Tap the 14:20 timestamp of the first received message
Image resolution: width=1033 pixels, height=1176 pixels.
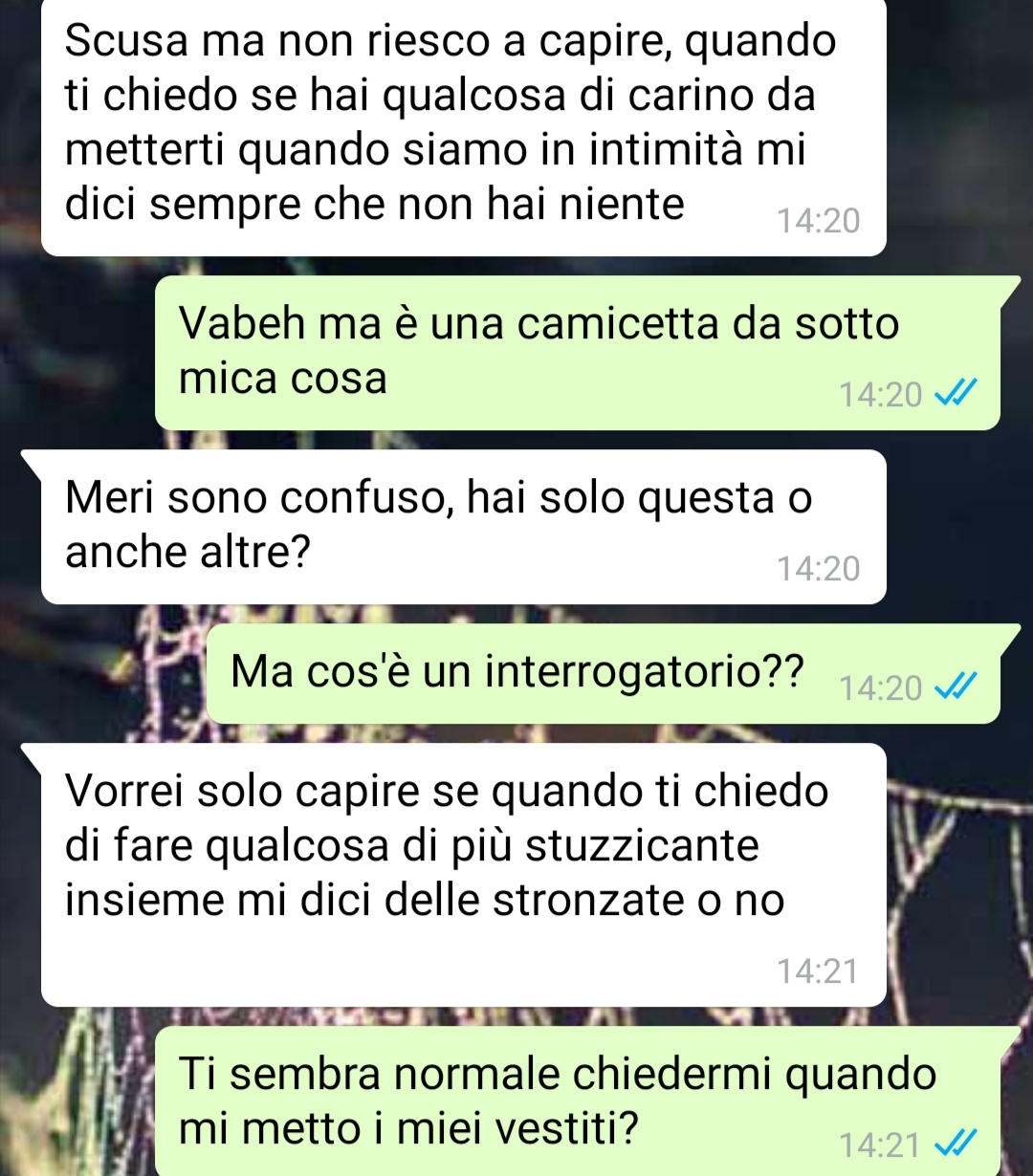(x=819, y=221)
